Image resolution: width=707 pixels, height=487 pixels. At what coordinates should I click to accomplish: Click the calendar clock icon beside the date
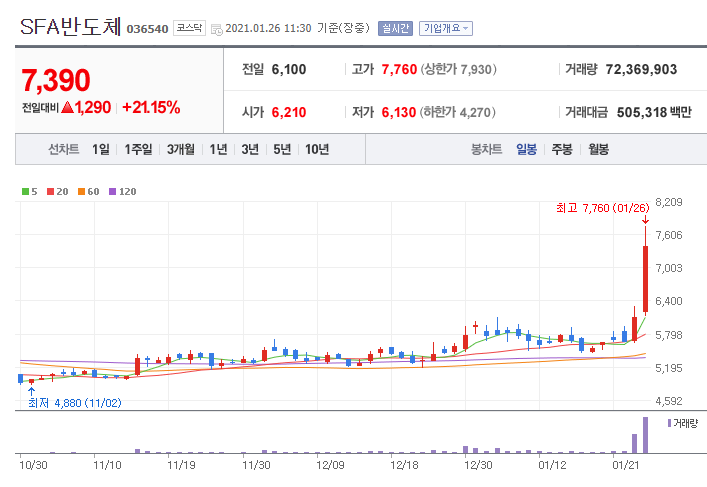pos(217,30)
